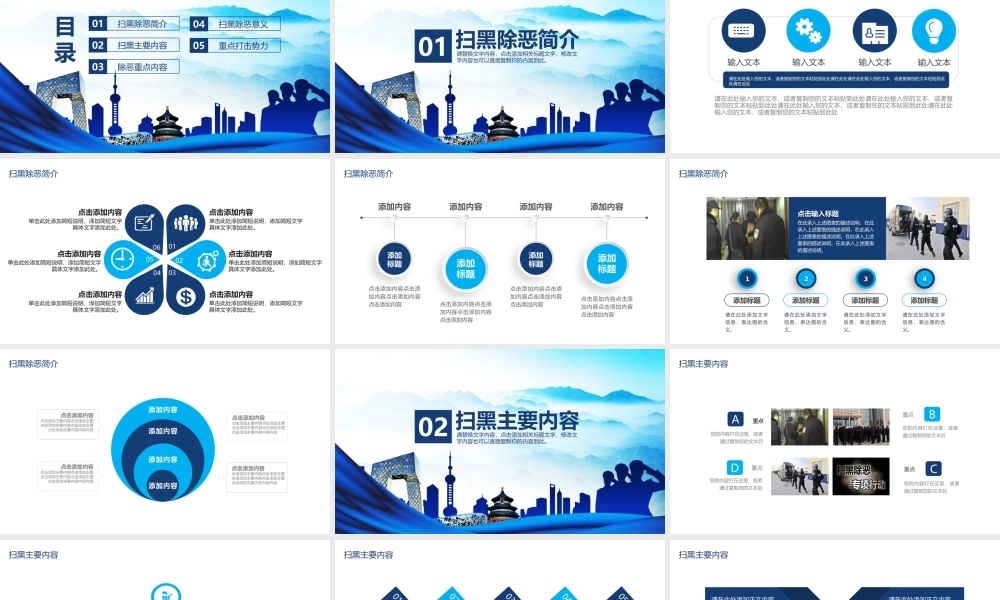Select the 02 扫黑主要内容 section slide

tap(499, 440)
